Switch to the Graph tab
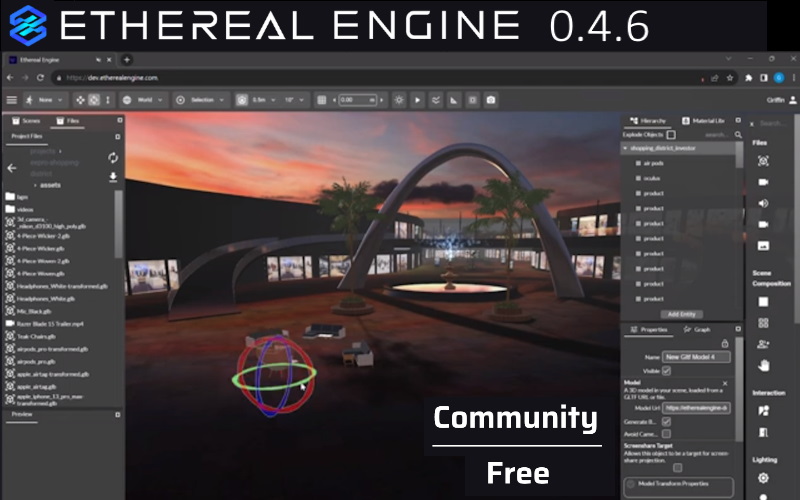This screenshot has width=800, height=500. tap(696, 329)
